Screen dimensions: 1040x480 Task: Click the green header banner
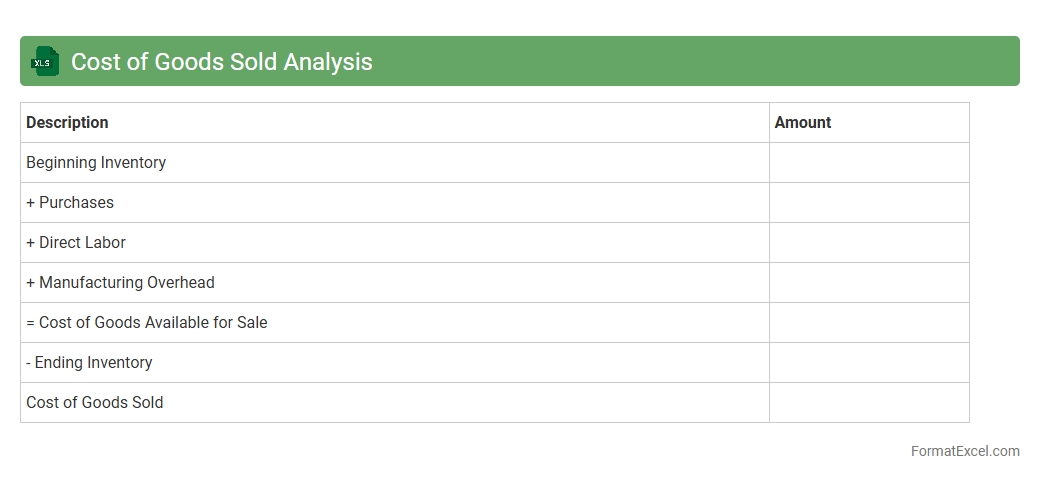[700, 62]
